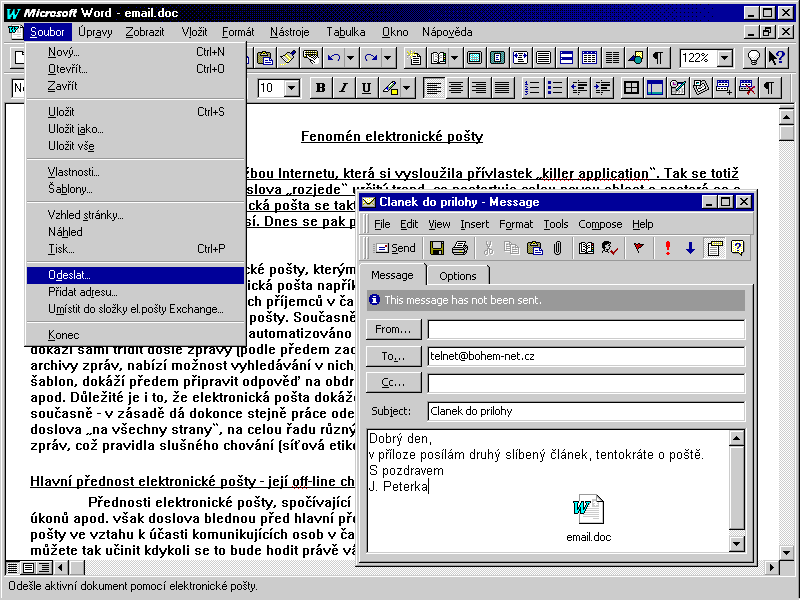Activate the context help pointer in Word
Screen dimensions: 800x600
click(x=776, y=58)
